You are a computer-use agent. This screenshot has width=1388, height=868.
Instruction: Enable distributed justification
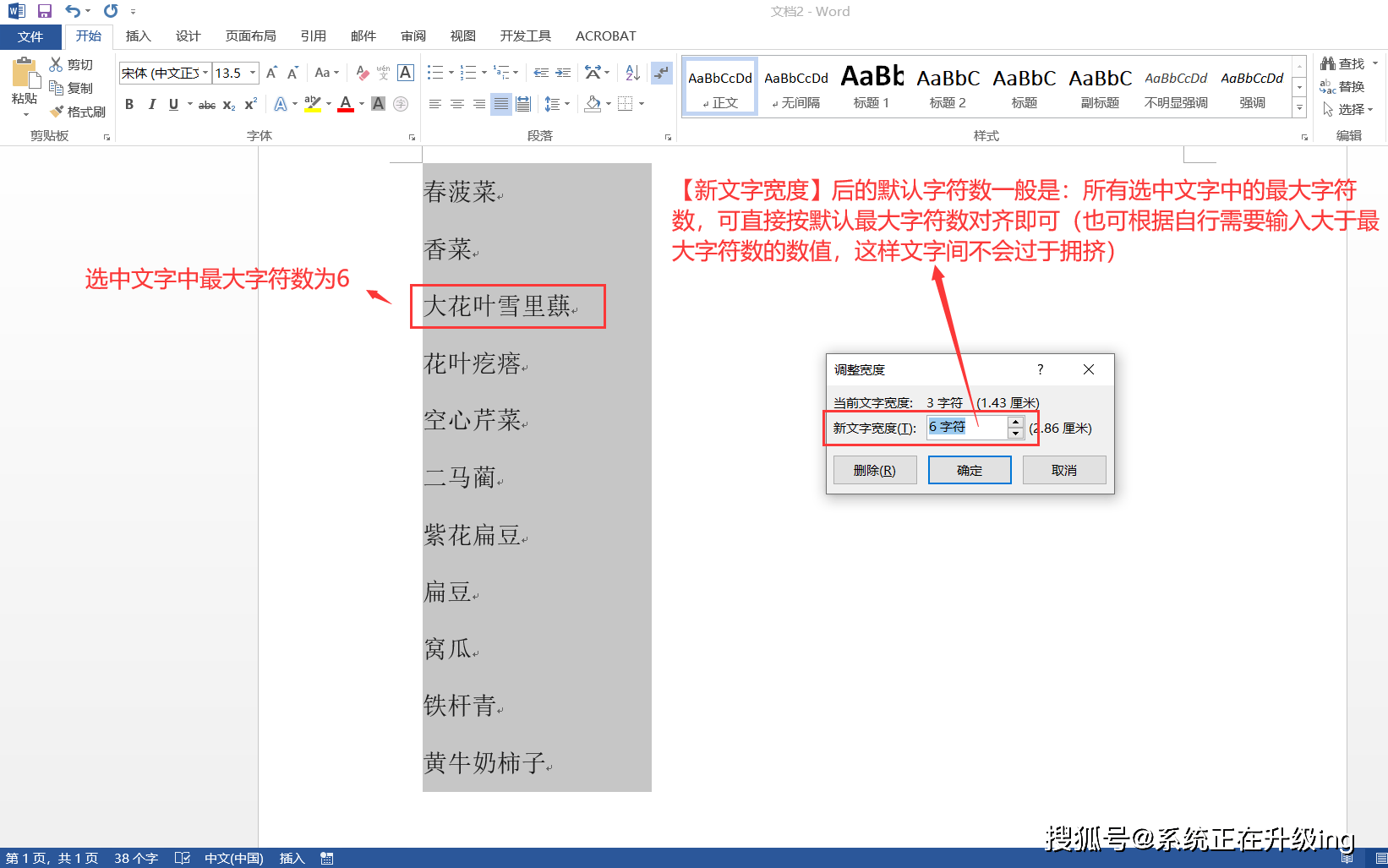523,103
